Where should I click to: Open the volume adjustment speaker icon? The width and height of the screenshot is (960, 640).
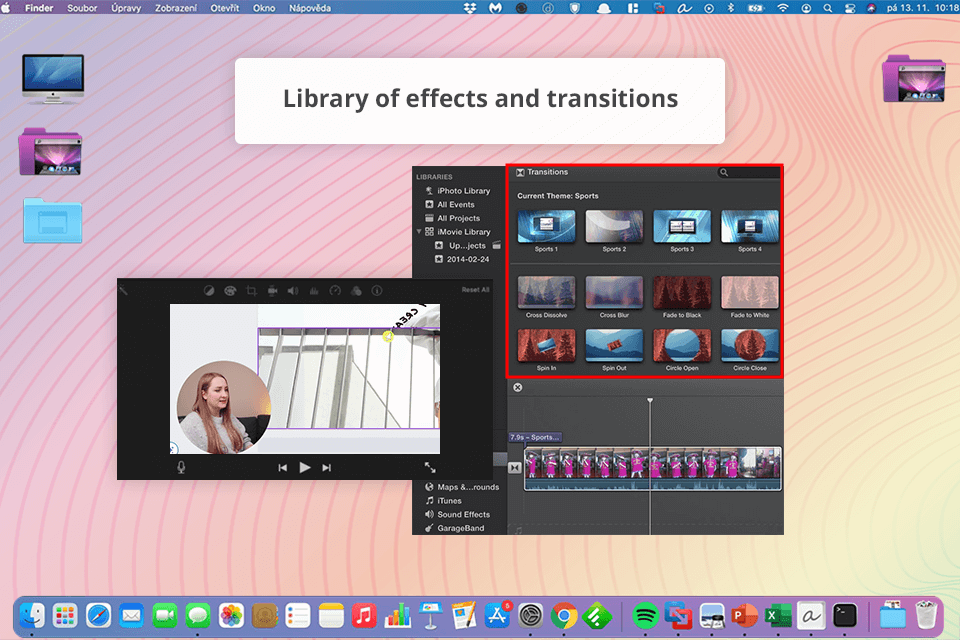click(x=293, y=291)
